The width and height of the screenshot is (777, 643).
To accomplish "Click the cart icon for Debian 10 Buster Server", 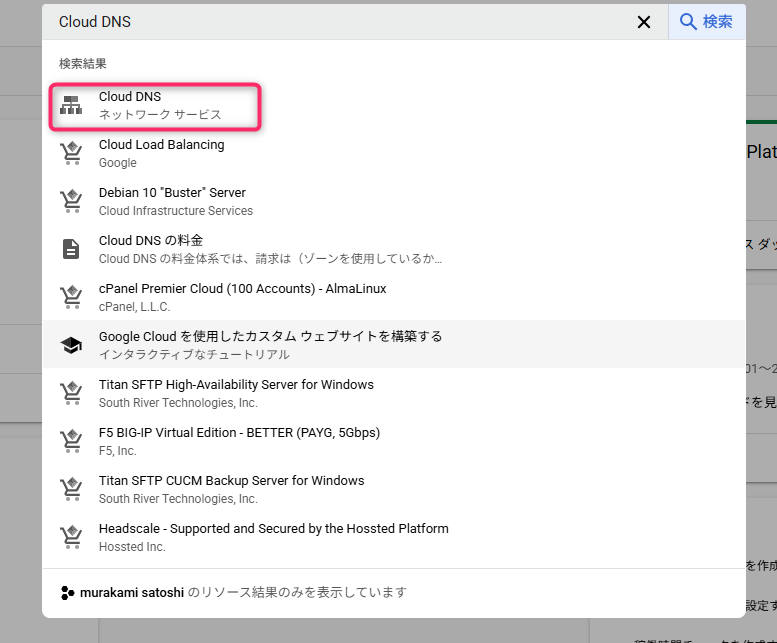I will pyautogui.click(x=71, y=201).
